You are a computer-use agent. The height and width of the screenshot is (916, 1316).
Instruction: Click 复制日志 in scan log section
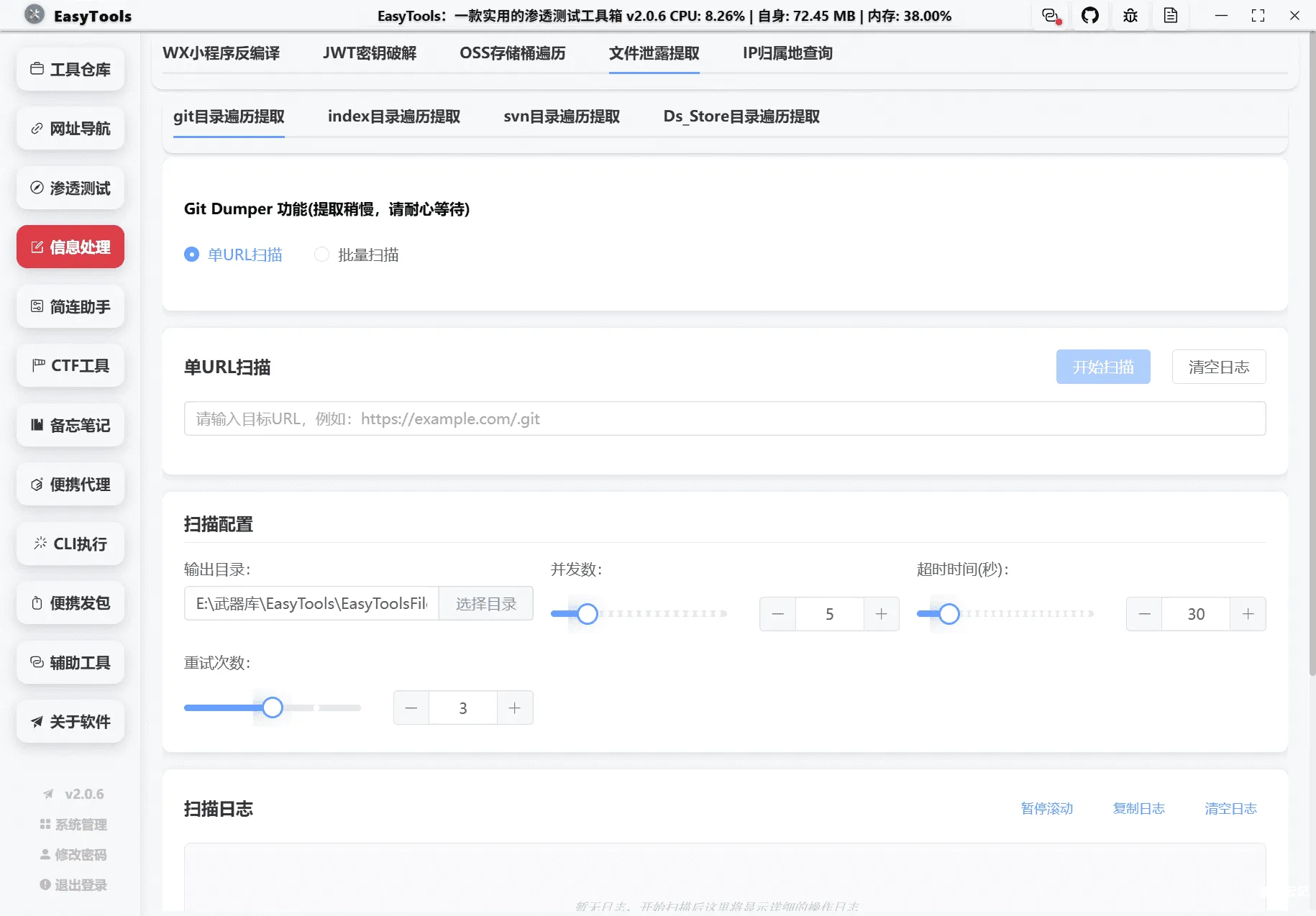click(1139, 808)
